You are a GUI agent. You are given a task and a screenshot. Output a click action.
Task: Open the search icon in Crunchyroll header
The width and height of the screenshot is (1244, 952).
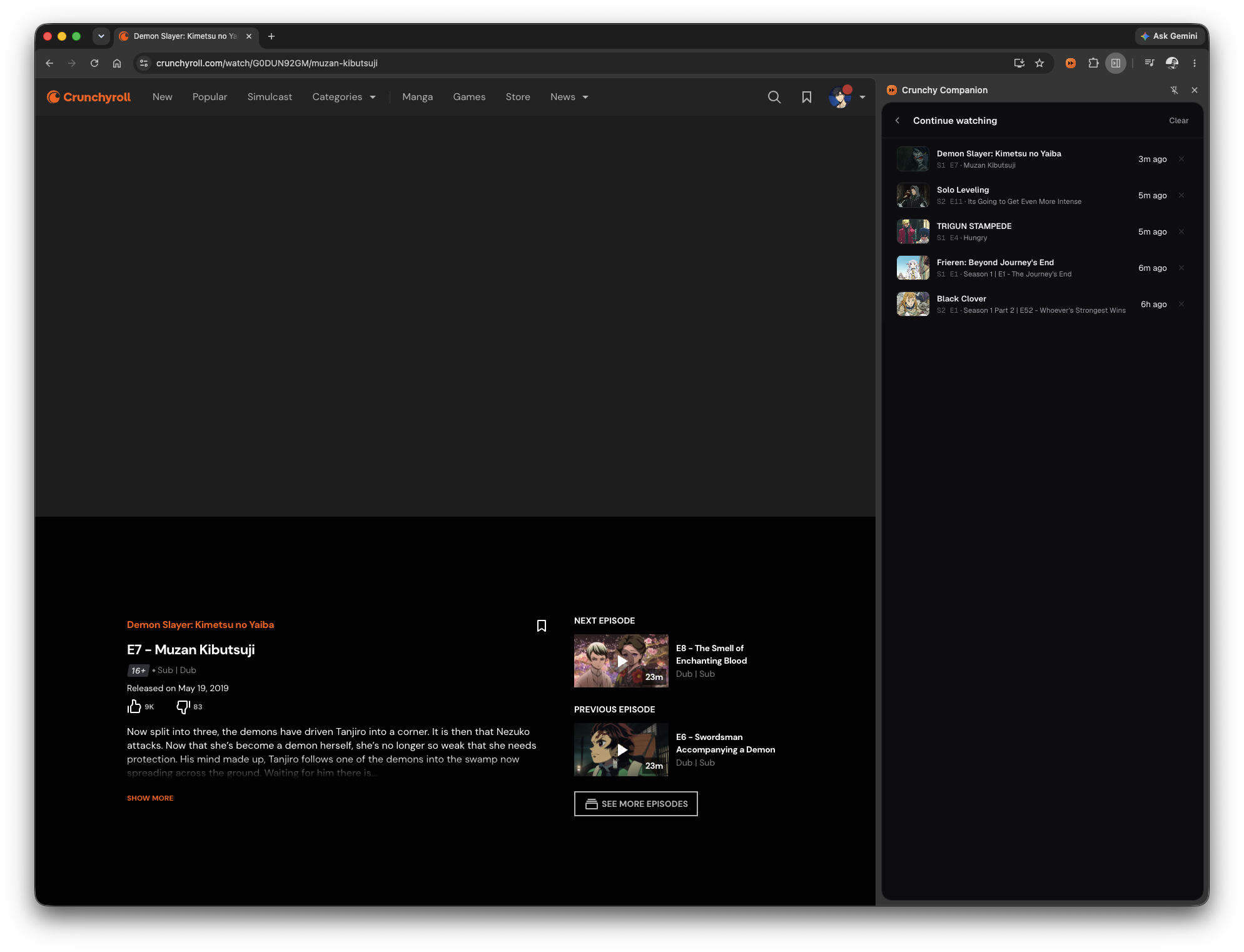tap(774, 97)
